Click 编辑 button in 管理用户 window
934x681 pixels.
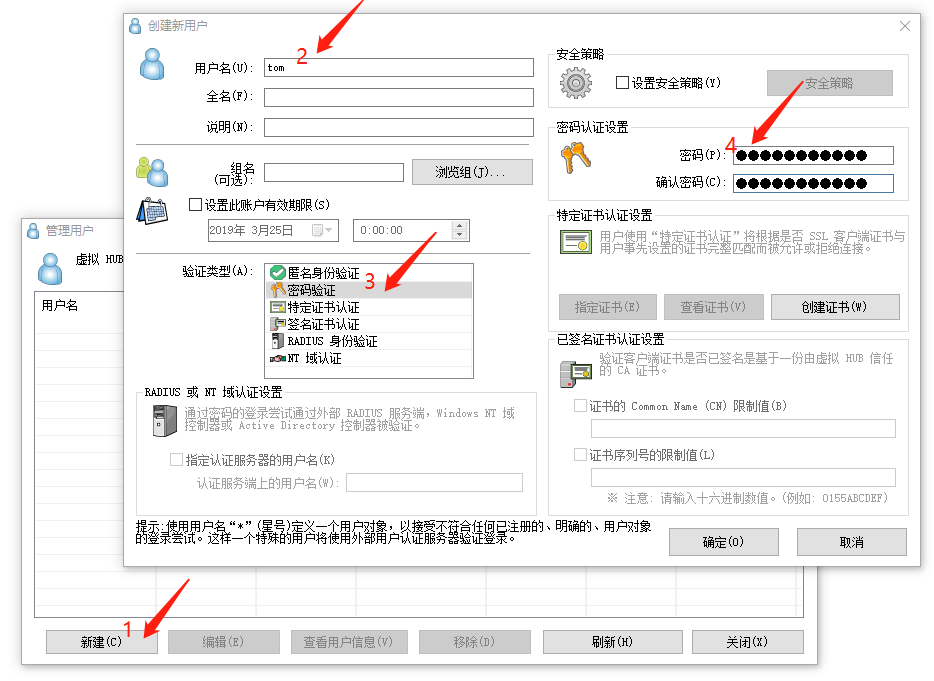click(x=223, y=642)
